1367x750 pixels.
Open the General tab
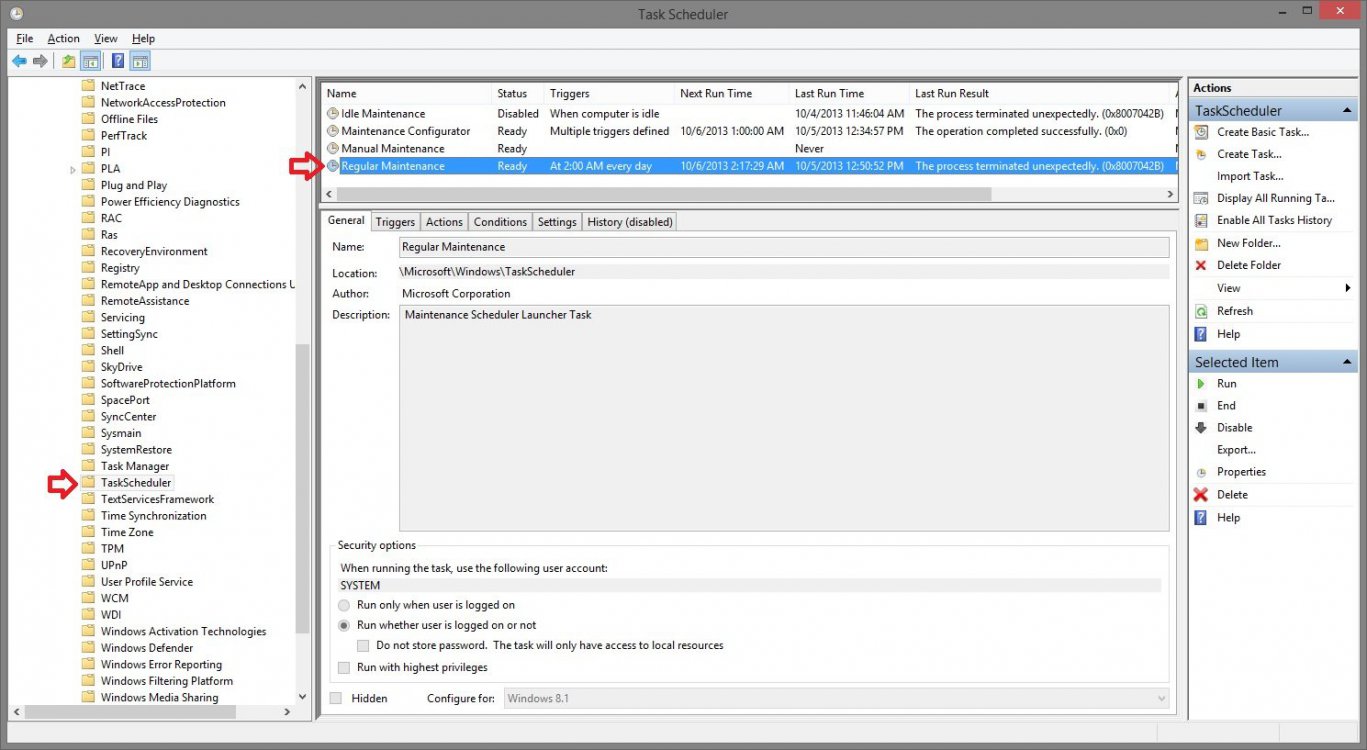pos(346,220)
